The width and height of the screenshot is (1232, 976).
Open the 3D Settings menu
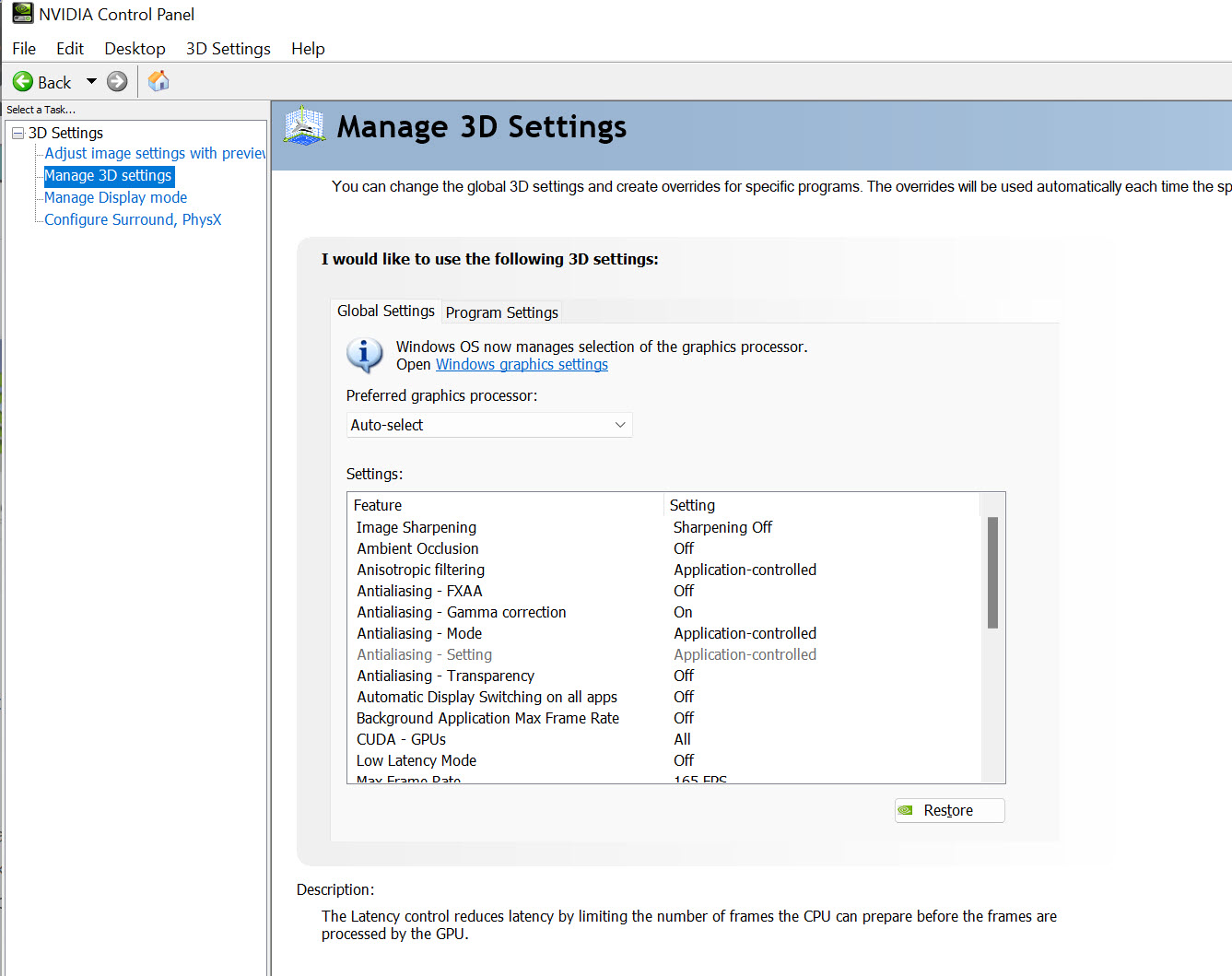(x=228, y=49)
